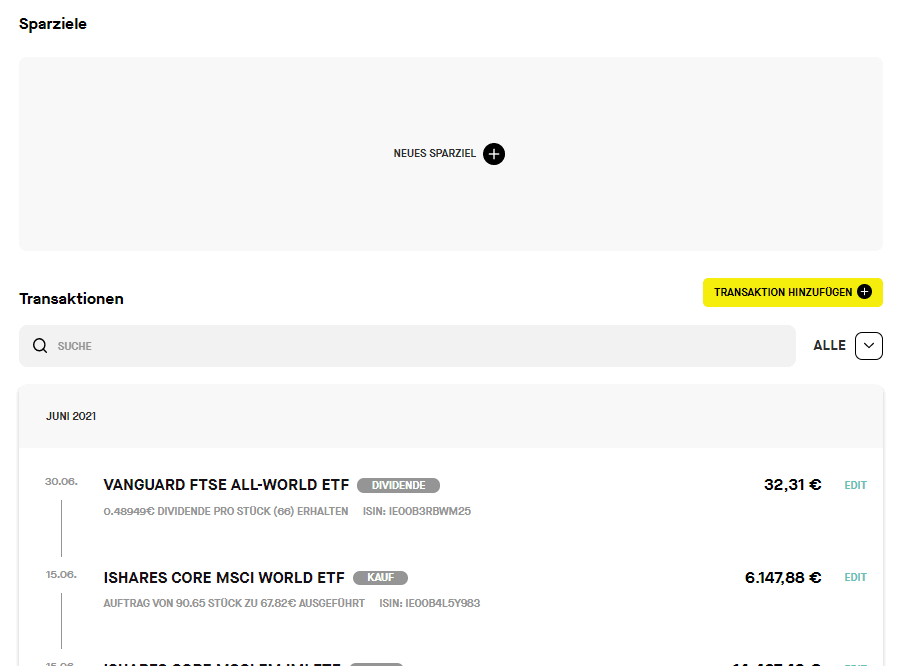Click the magnifying glass search icon

coord(40,345)
